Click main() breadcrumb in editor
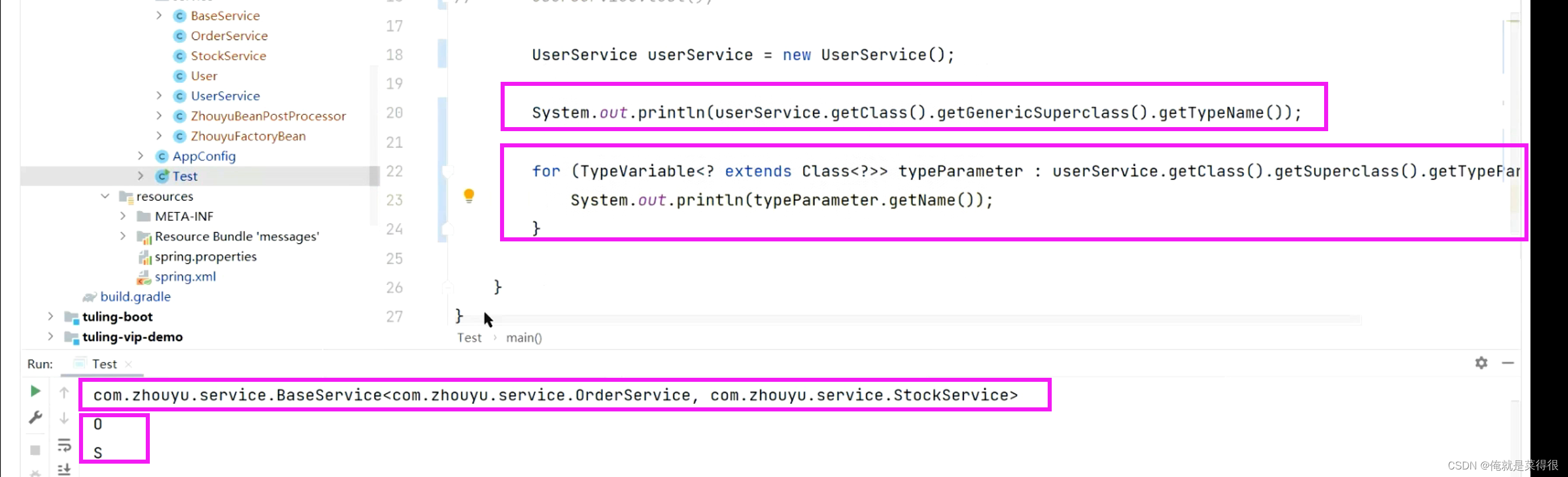The image size is (1568, 477). tap(524, 338)
